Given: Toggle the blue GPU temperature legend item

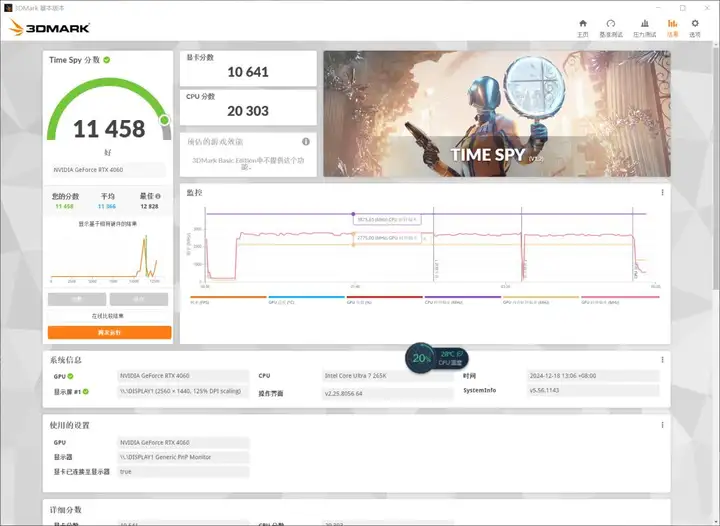Looking at the screenshot, I should click(x=306, y=300).
